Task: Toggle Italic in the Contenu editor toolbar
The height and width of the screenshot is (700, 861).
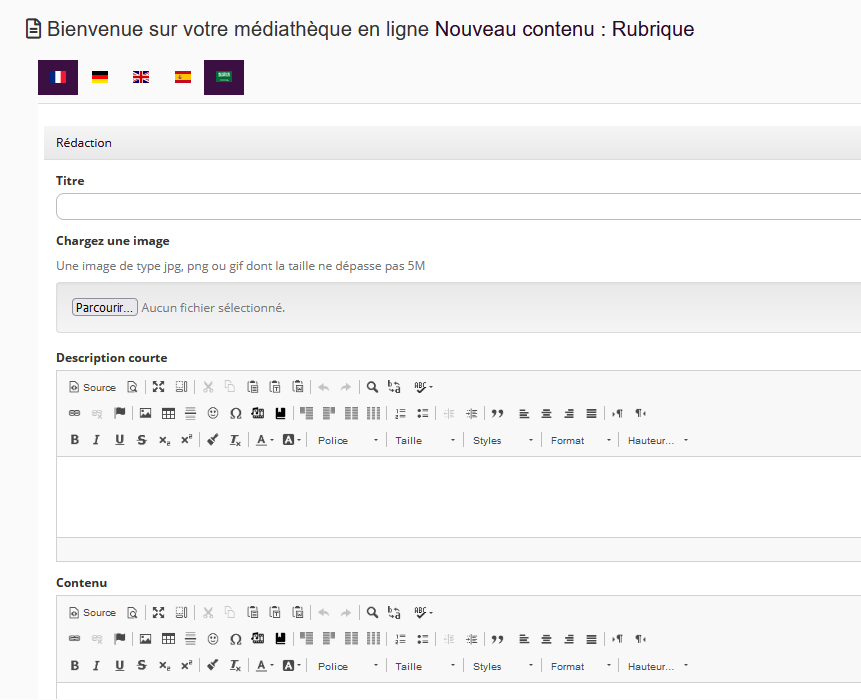Action: [x=97, y=667]
